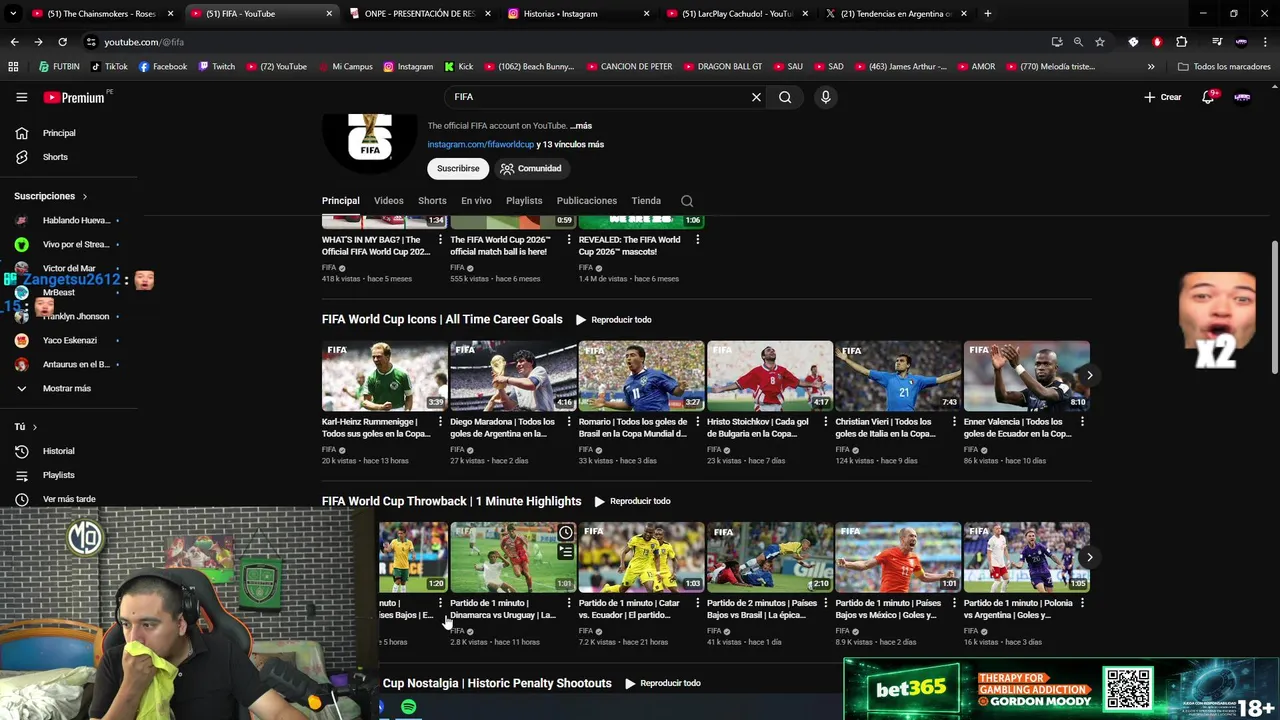Add Dinamarca vs Uruguay to watch later

pos(566,533)
